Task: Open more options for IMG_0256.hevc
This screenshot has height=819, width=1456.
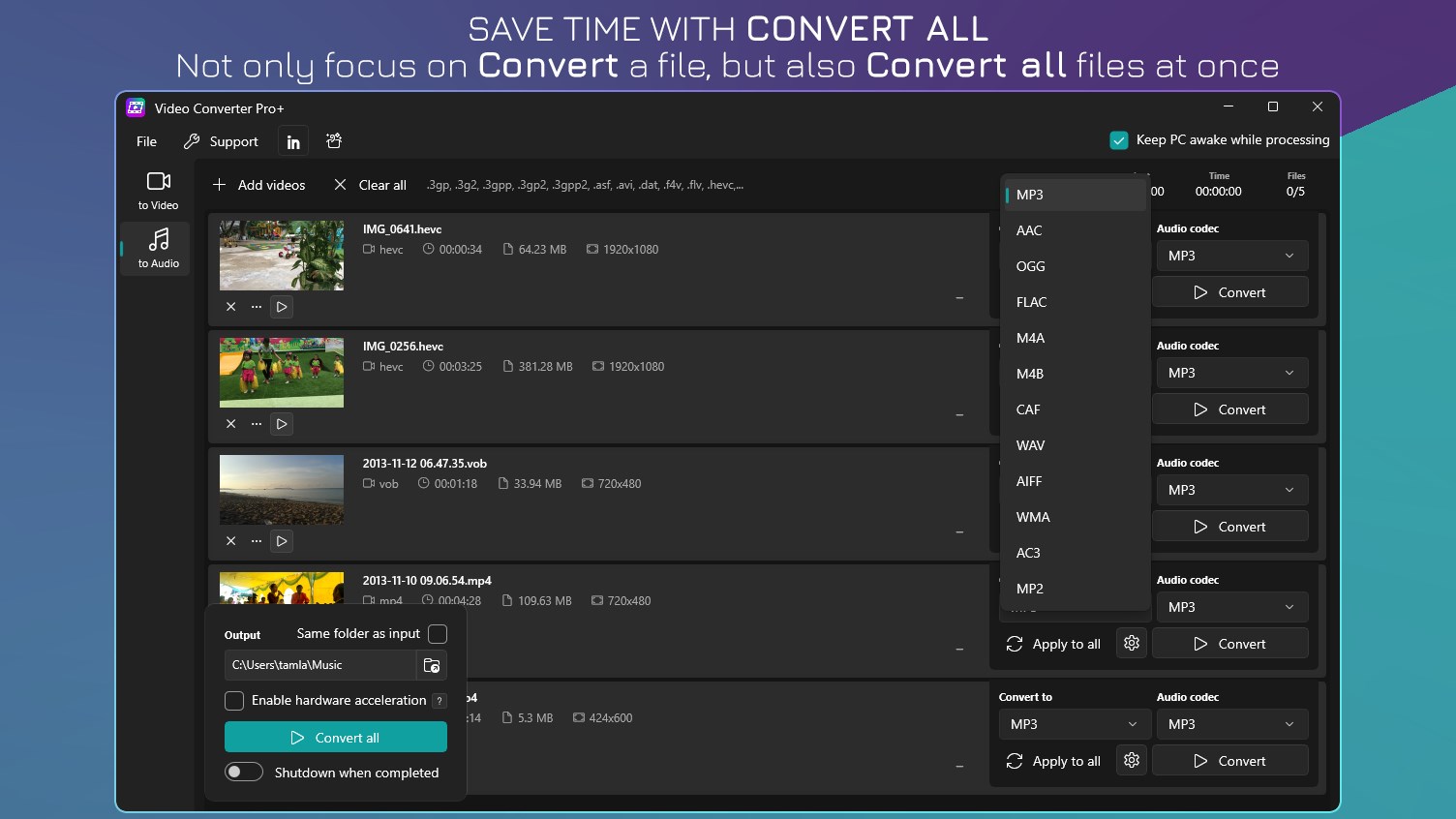Action: pyautogui.click(x=257, y=424)
